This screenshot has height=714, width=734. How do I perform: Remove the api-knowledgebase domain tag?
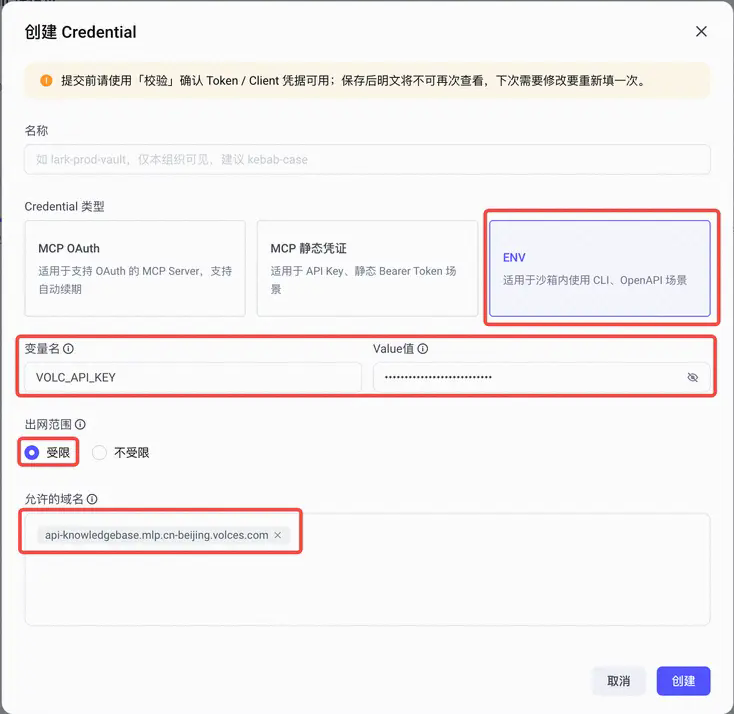click(x=278, y=535)
